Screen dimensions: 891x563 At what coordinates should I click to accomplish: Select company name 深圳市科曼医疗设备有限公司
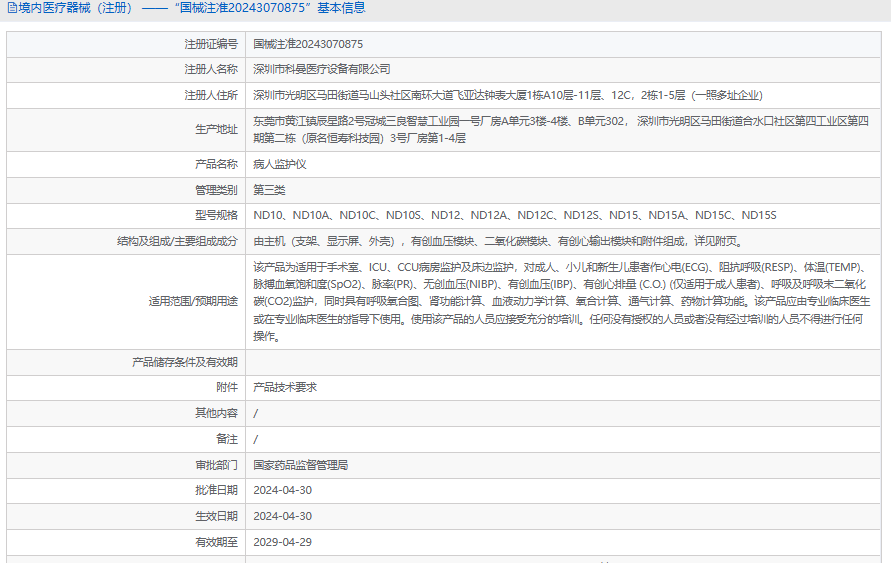click(322, 69)
